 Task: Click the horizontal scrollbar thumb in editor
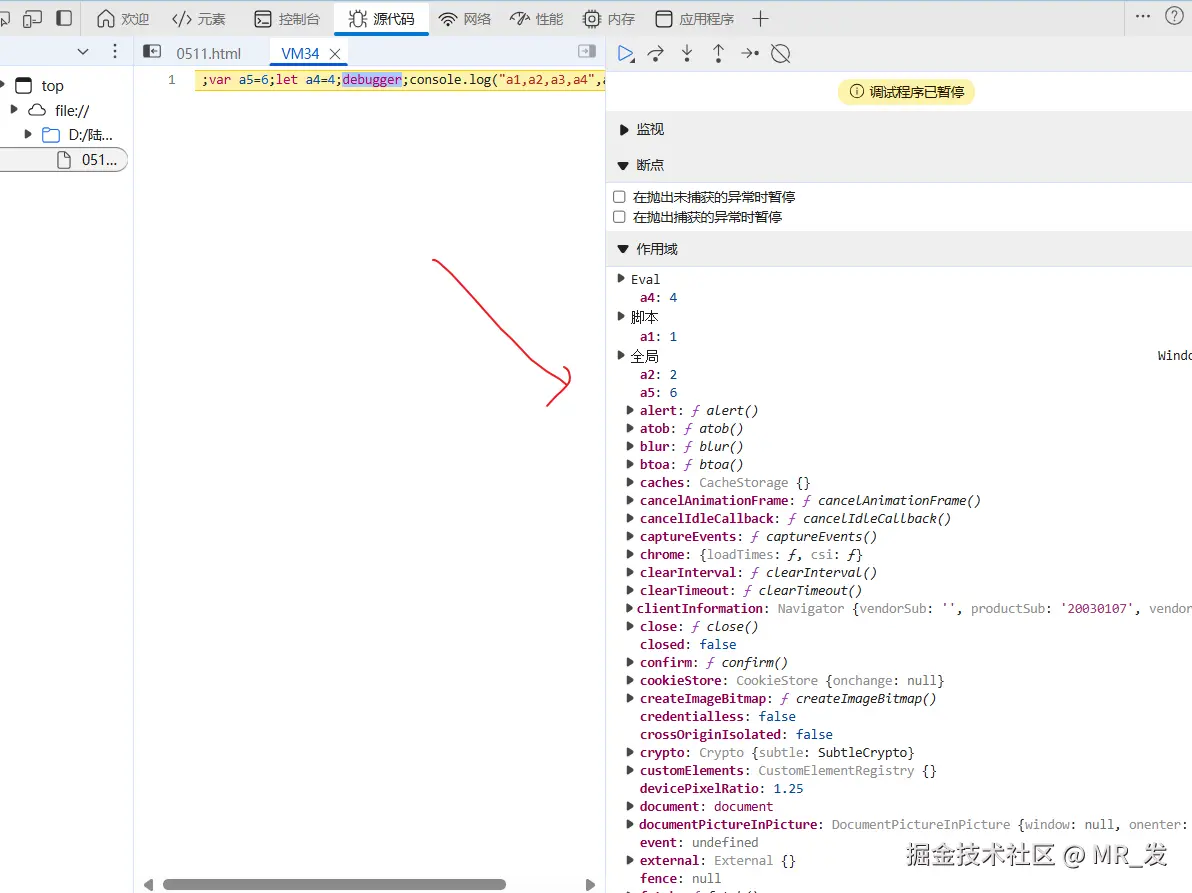[334, 885]
